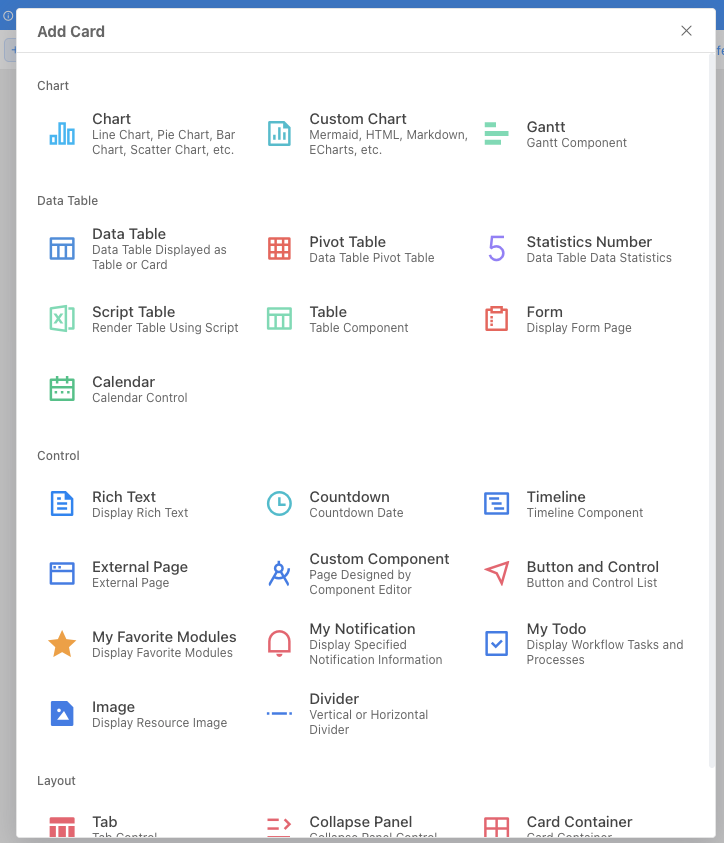
Task: Click the Calendar control icon
Action: click(x=62, y=388)
